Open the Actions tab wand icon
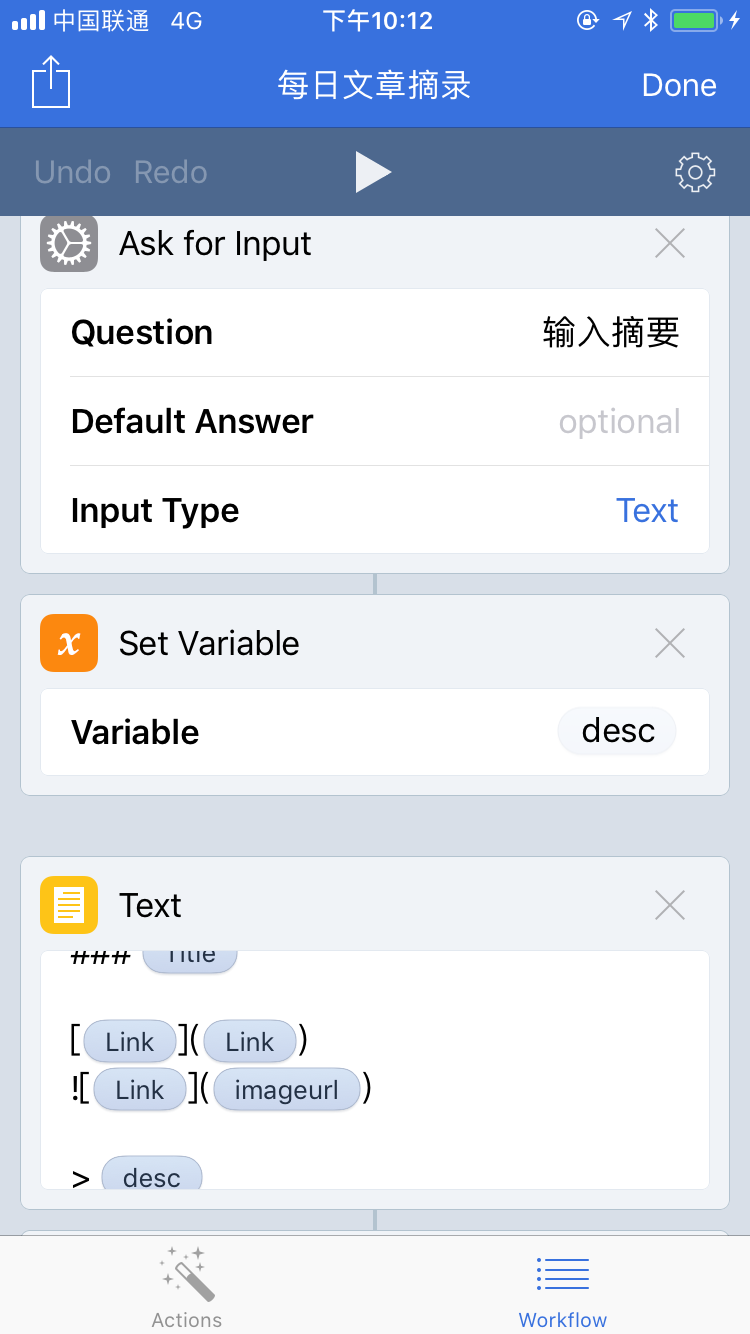The image size is (750, 1334). tap(186, 1272)
